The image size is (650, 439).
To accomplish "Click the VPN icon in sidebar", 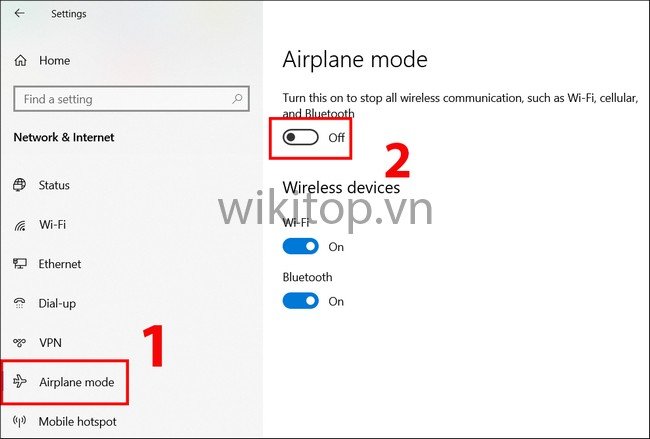I will (19, 343).
